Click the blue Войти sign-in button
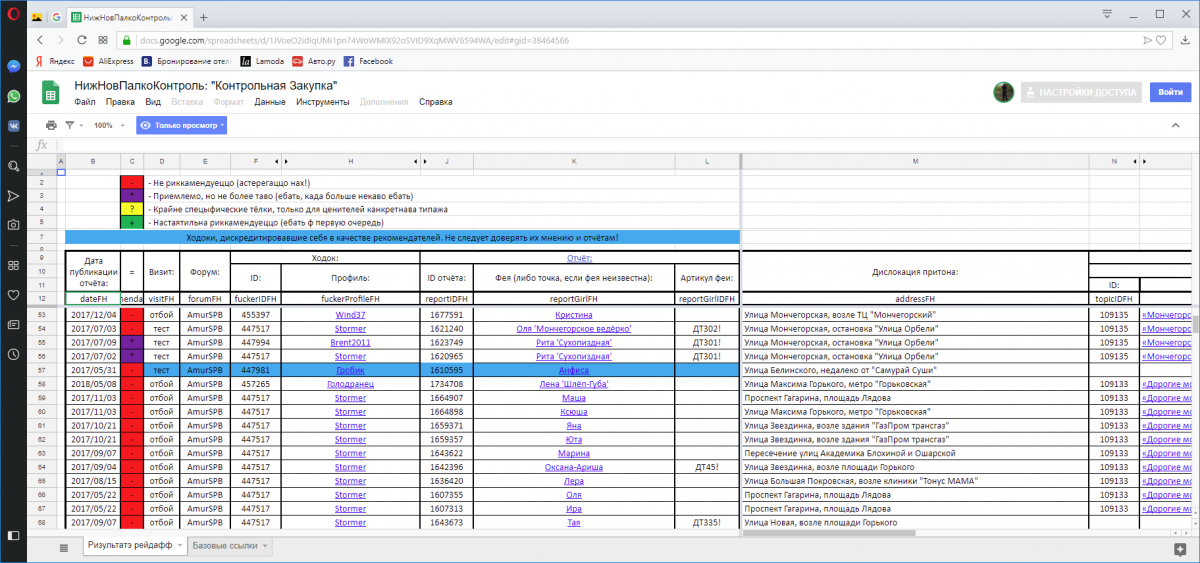Screen dimensions: 1200x563 click(1170, 92)
